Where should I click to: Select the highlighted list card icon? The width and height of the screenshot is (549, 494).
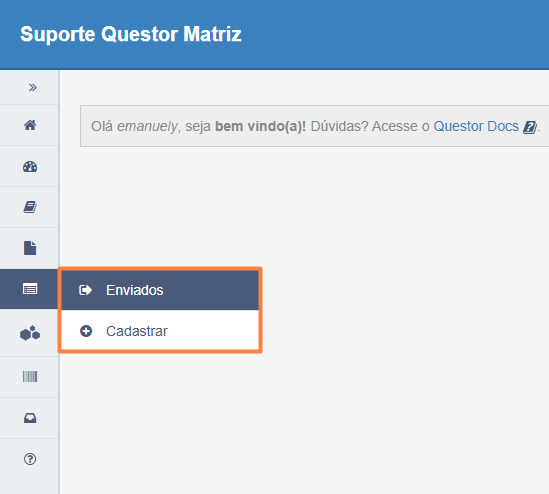[x=30, y=289]
